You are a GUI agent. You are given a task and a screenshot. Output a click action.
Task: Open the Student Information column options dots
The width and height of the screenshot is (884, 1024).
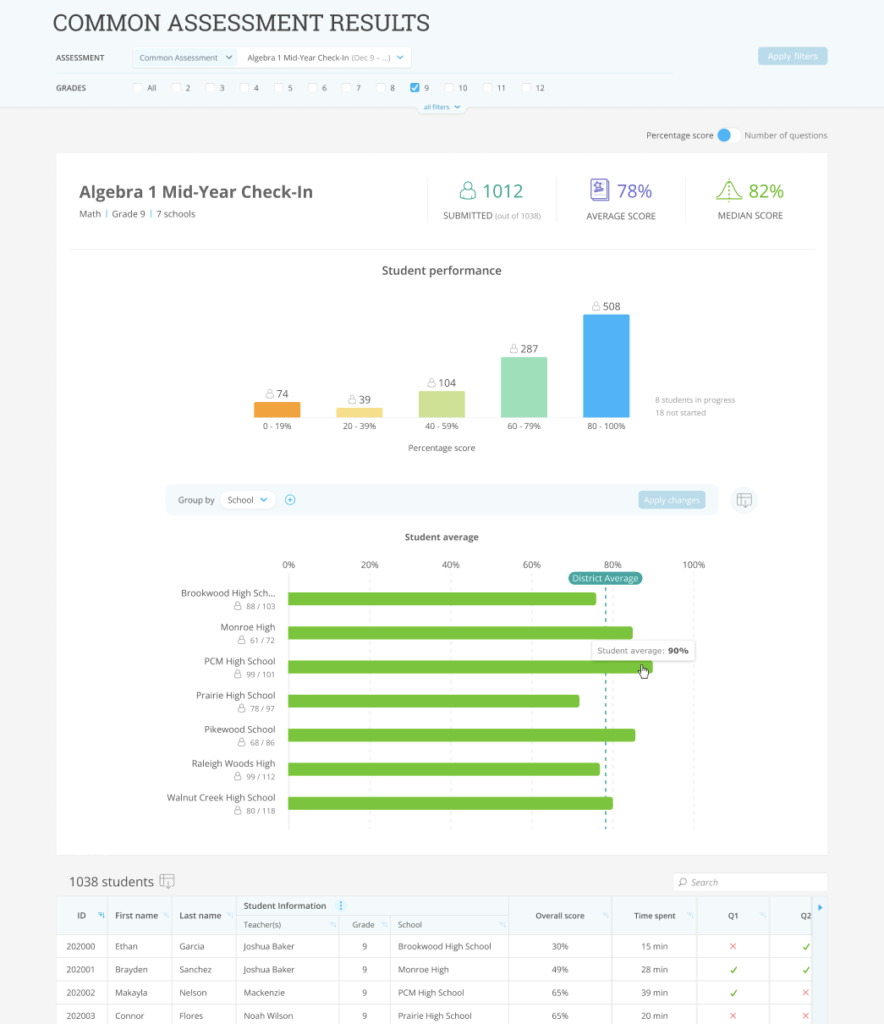(341, 906)
